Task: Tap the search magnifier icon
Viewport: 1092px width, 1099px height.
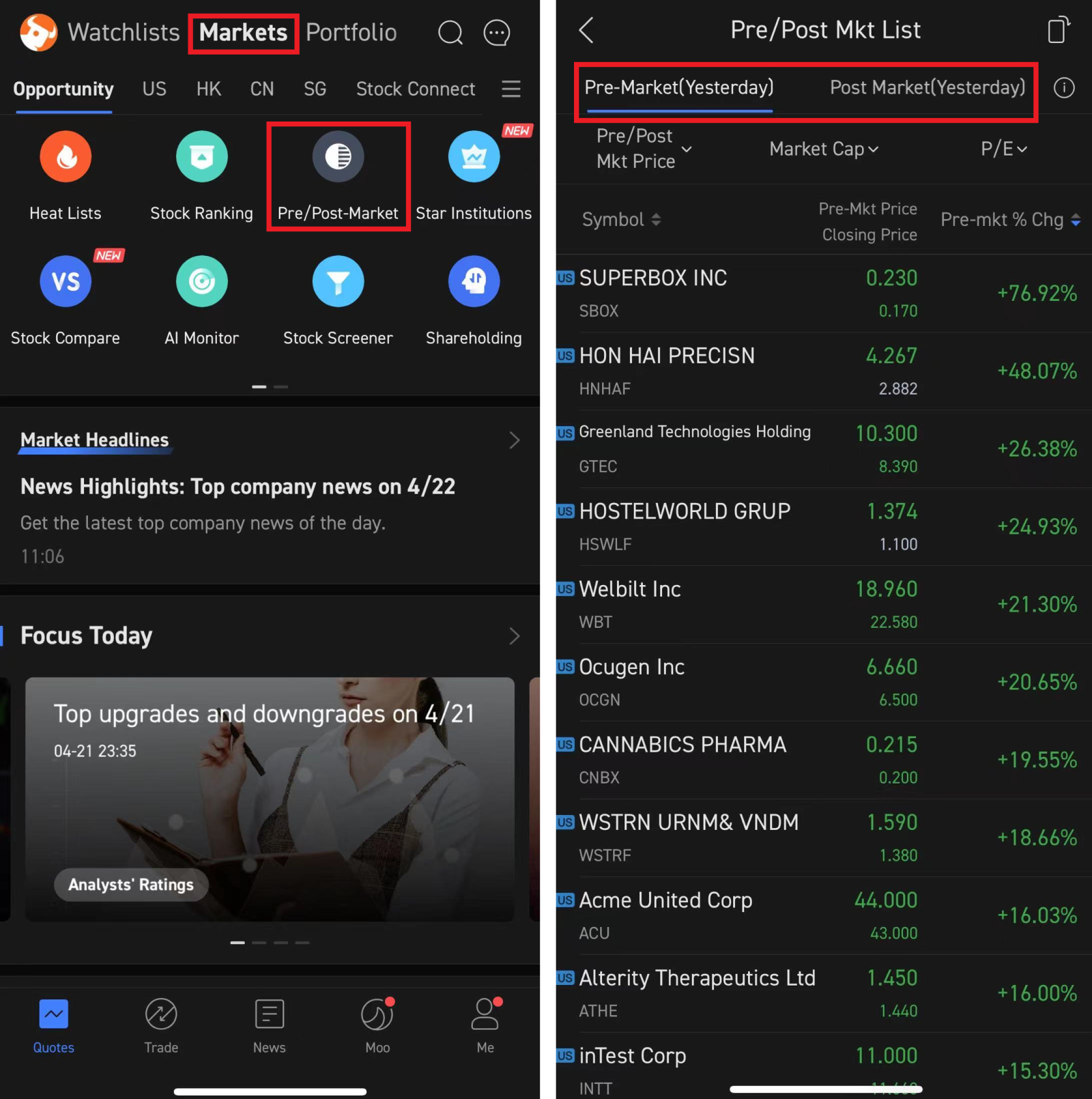Action: (450, 32)
